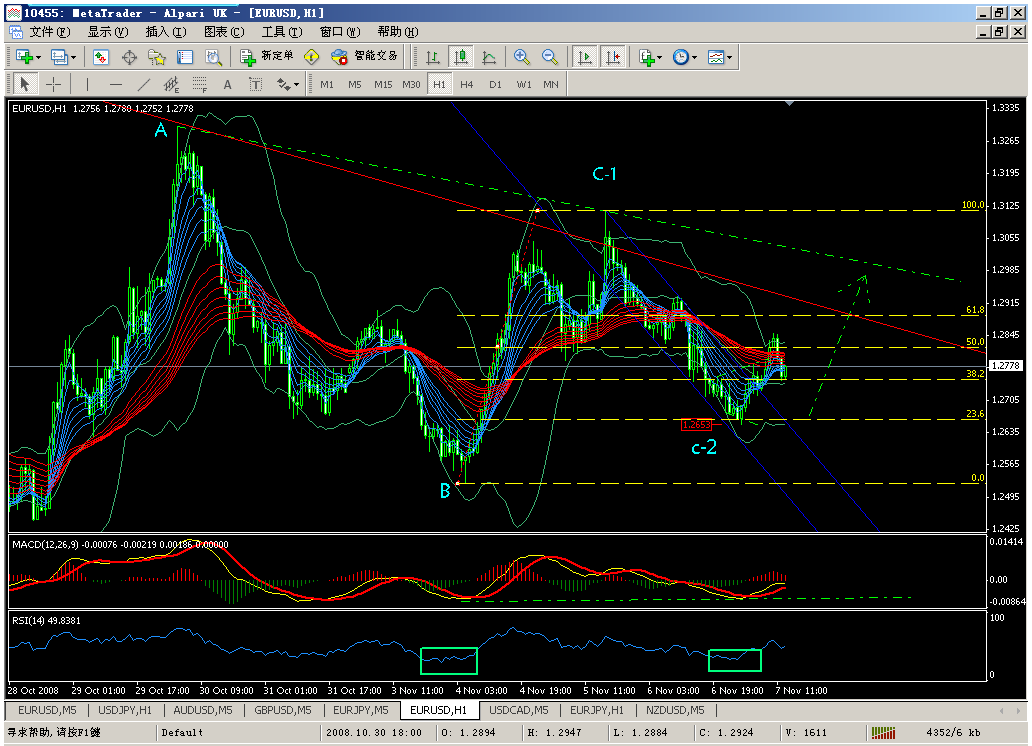
Task: Zoom in on the chart
Action: coord(522,57)
